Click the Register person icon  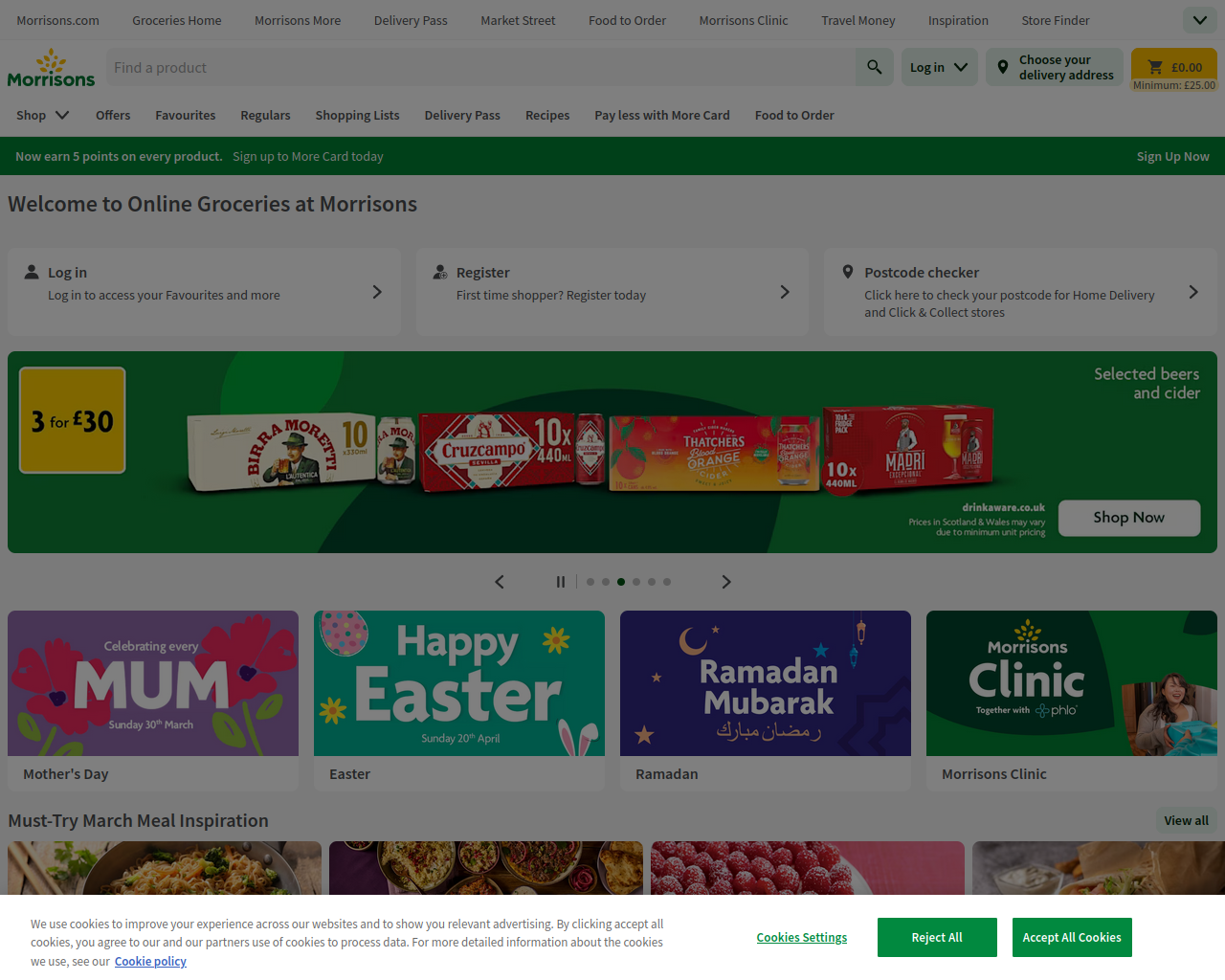440,272
